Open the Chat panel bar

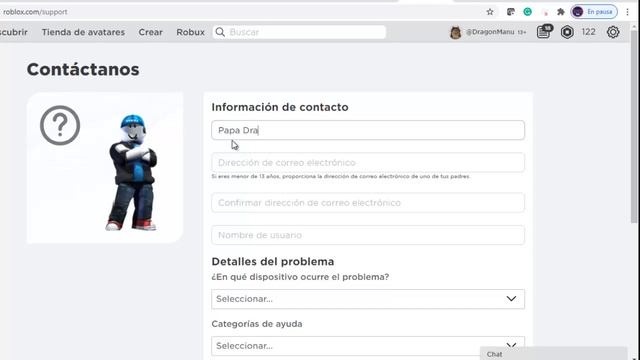tap(553, 354)
